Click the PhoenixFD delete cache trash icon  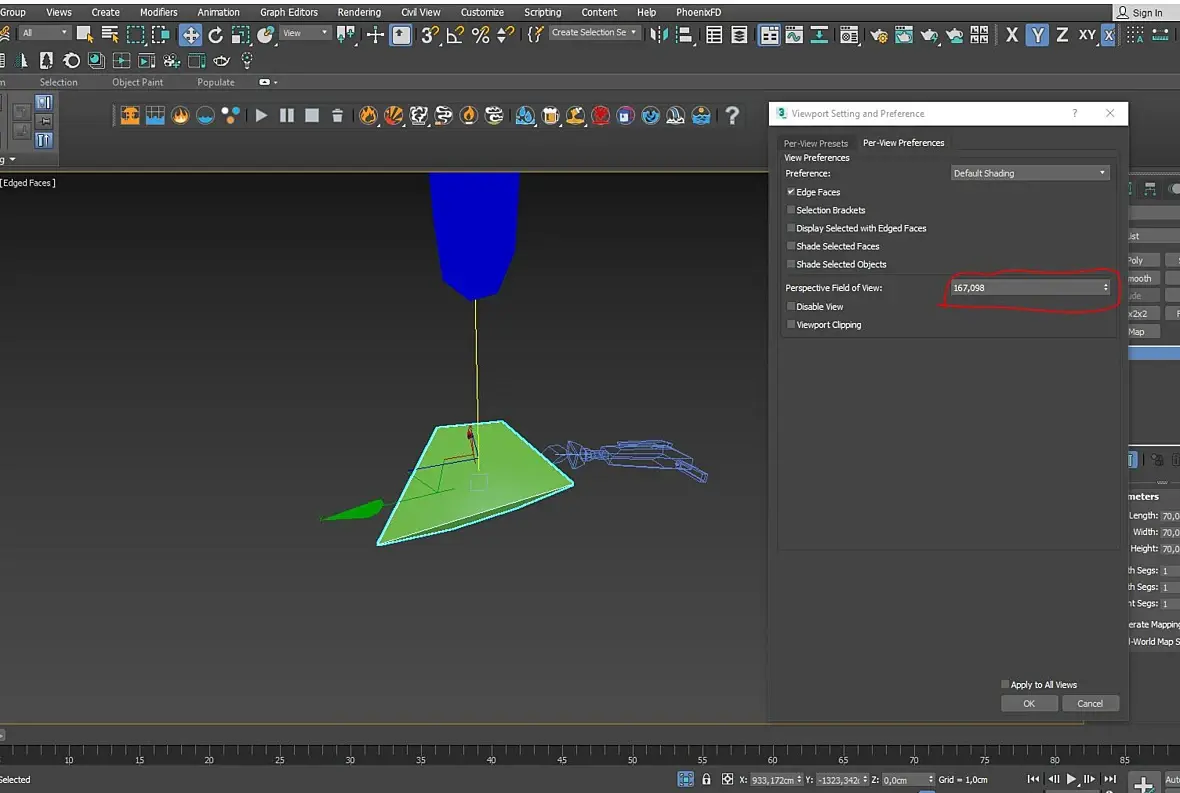(337, 115)
